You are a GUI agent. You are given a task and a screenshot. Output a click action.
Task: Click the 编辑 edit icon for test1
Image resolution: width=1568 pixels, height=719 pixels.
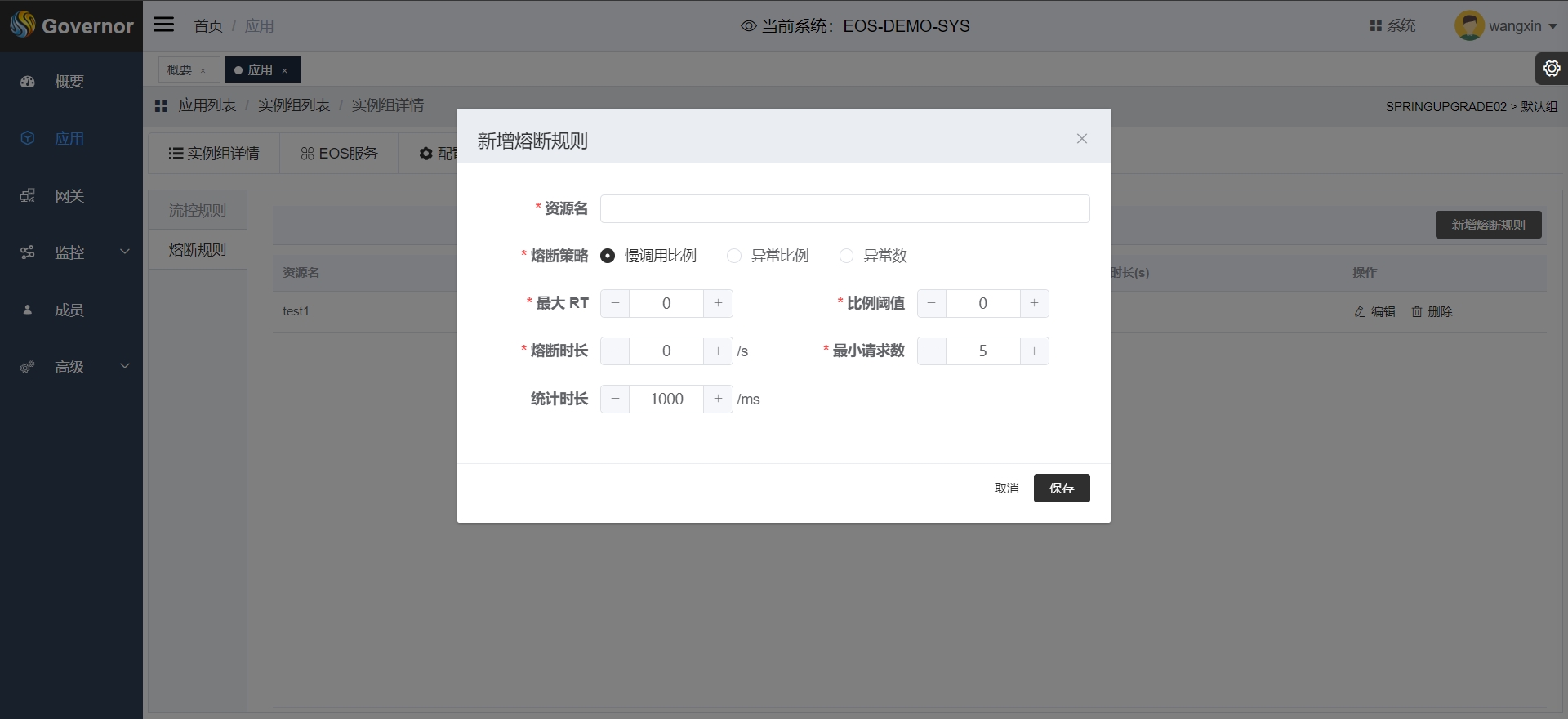1360,312
